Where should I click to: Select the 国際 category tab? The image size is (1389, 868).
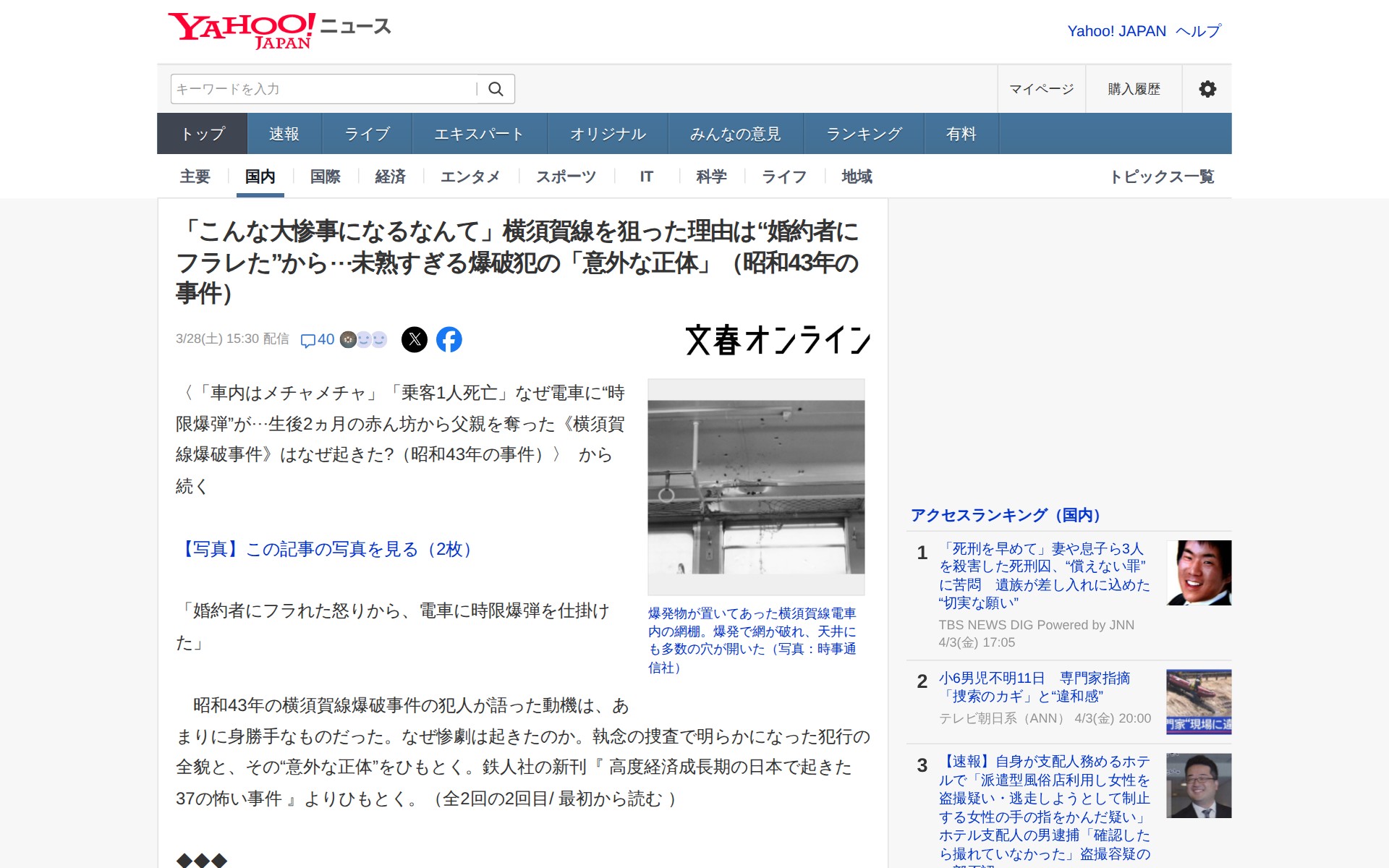[326, 176]
